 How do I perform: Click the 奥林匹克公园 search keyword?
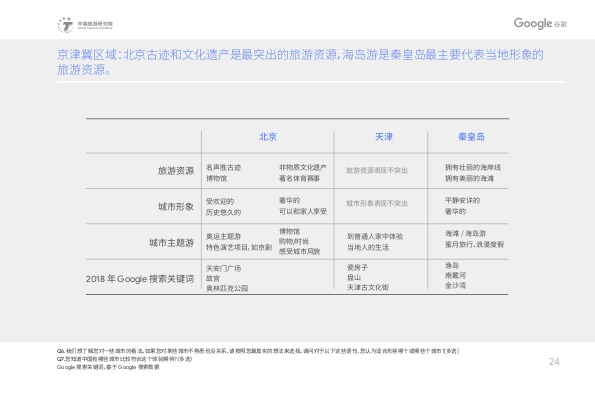click(227, 288)
